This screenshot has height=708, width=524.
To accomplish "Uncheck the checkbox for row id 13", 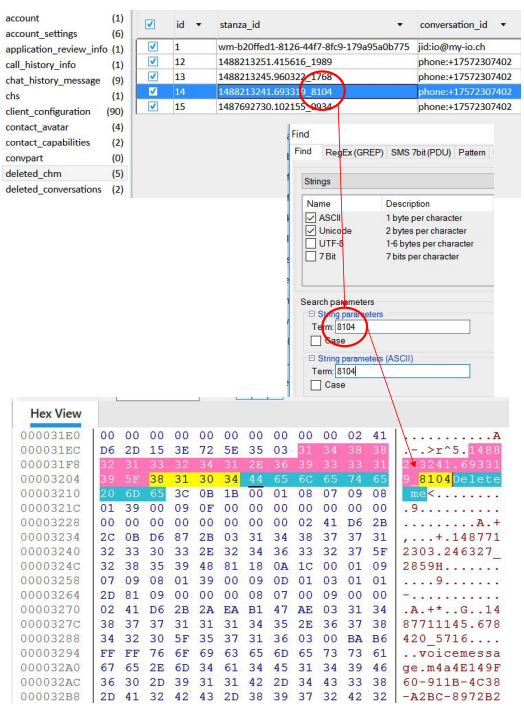I will (153, 76).
